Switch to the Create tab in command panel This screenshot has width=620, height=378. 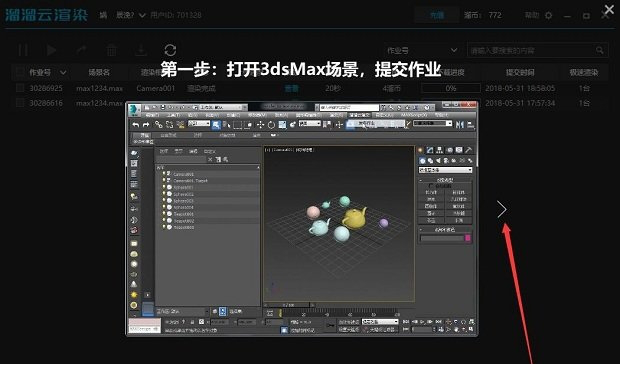coord(421,150)
